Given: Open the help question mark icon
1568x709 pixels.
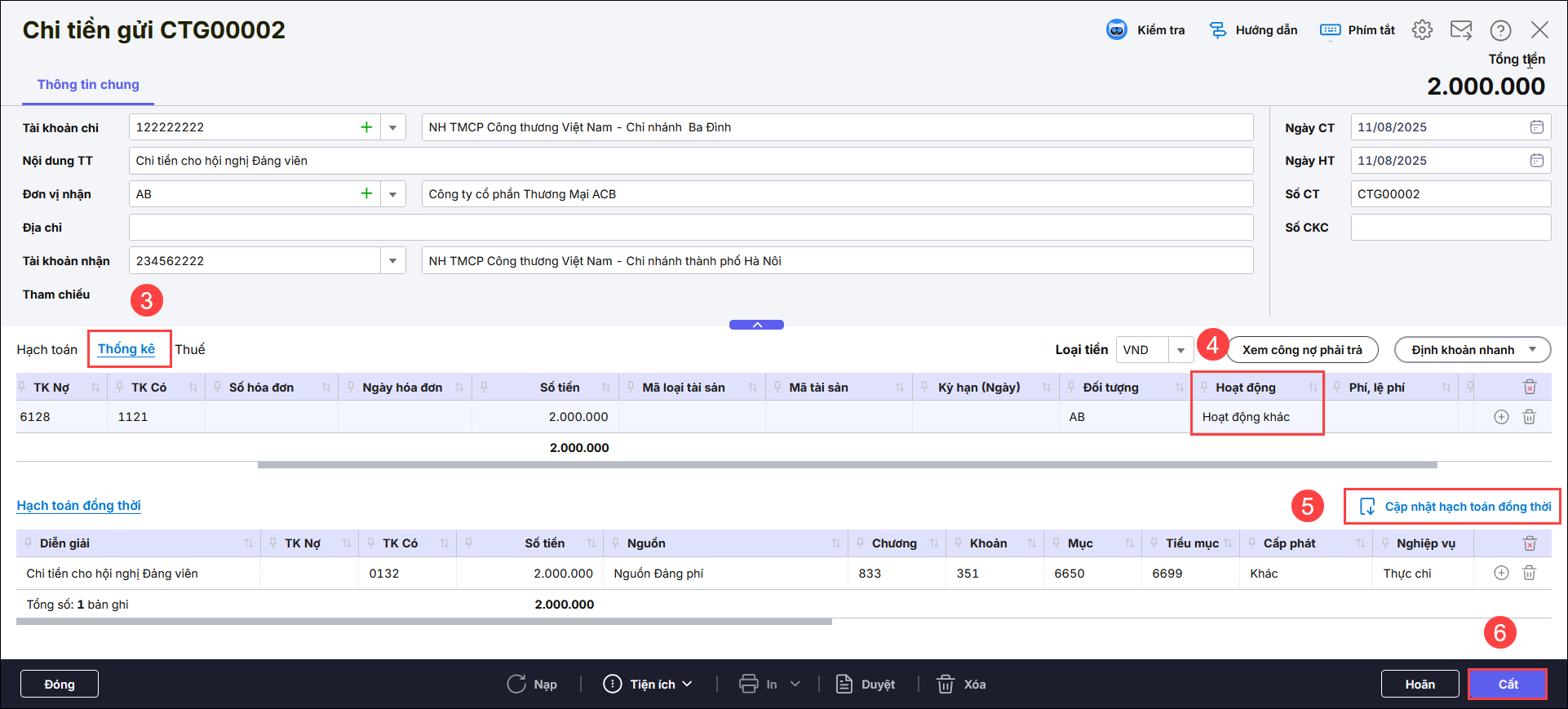Looking at the screenshot, I should (1499, 30).
